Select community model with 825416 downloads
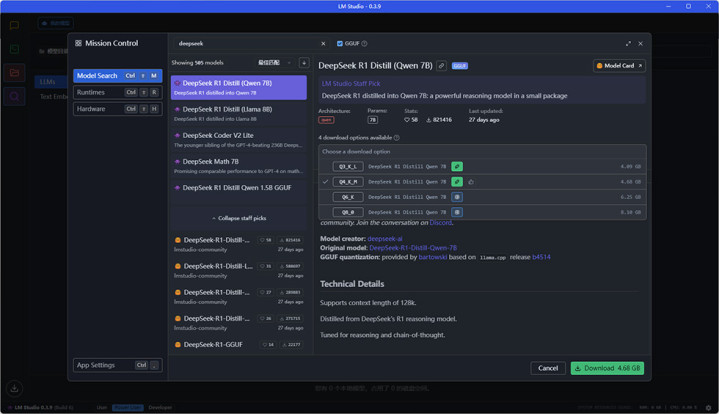 pyautogui.click(x=239, y=244)
